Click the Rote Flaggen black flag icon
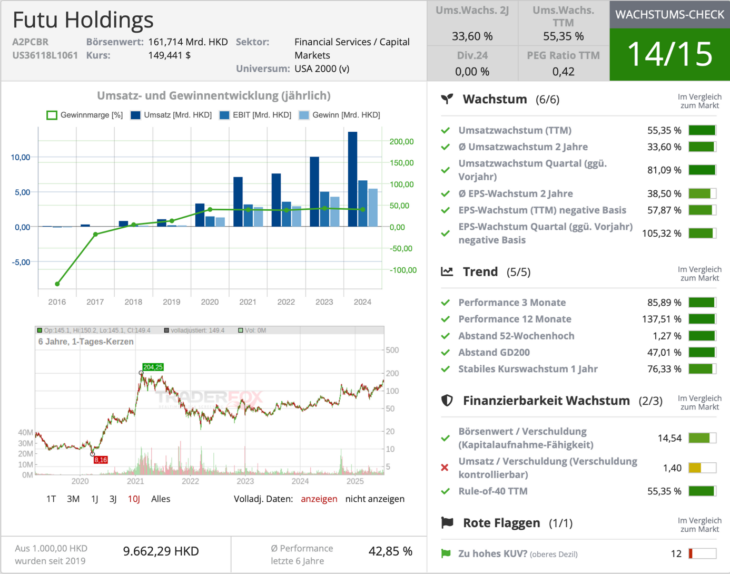This screenshot has width=730, height=574. pyautogui.click(x=447, y=523)
